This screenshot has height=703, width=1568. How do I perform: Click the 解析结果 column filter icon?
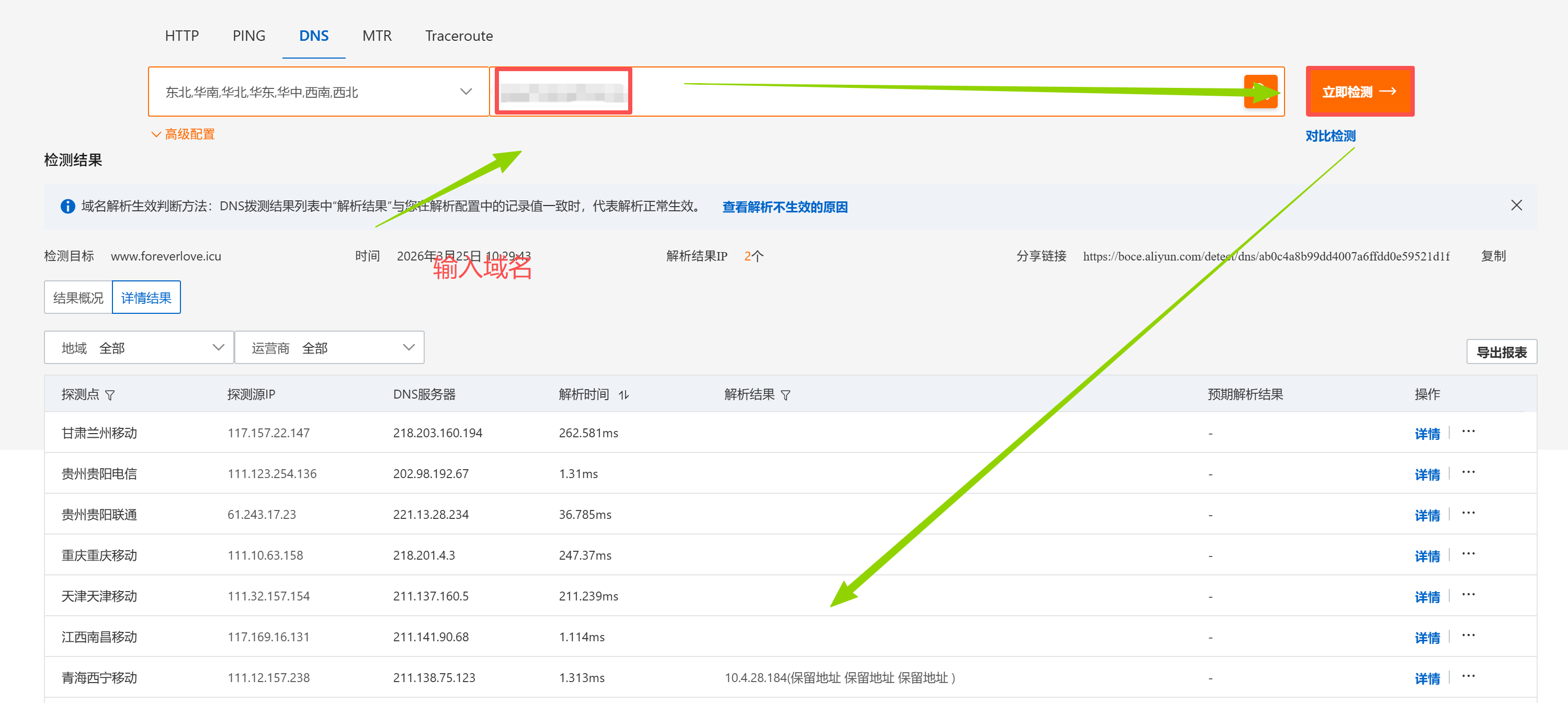785,395
